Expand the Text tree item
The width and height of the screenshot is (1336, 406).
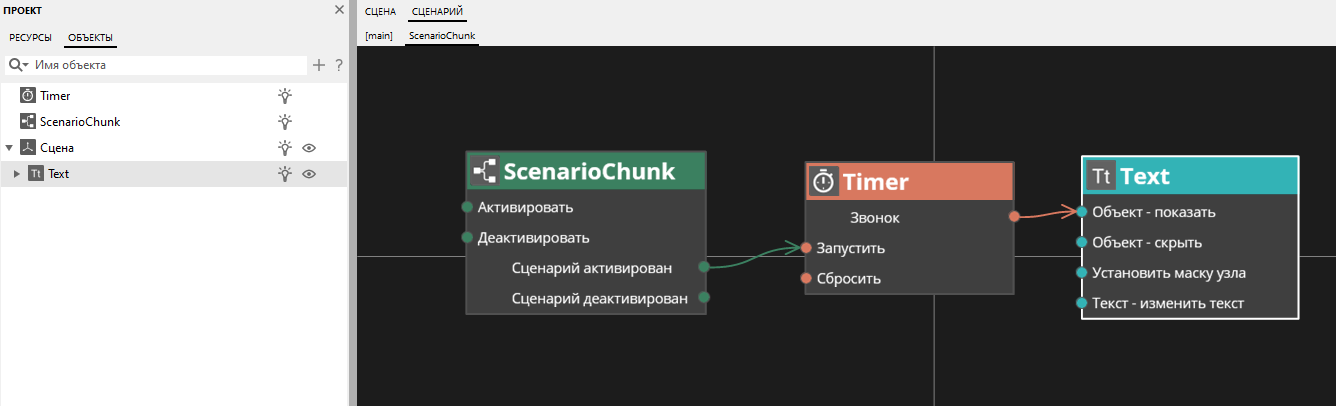(x=16, y=174)
